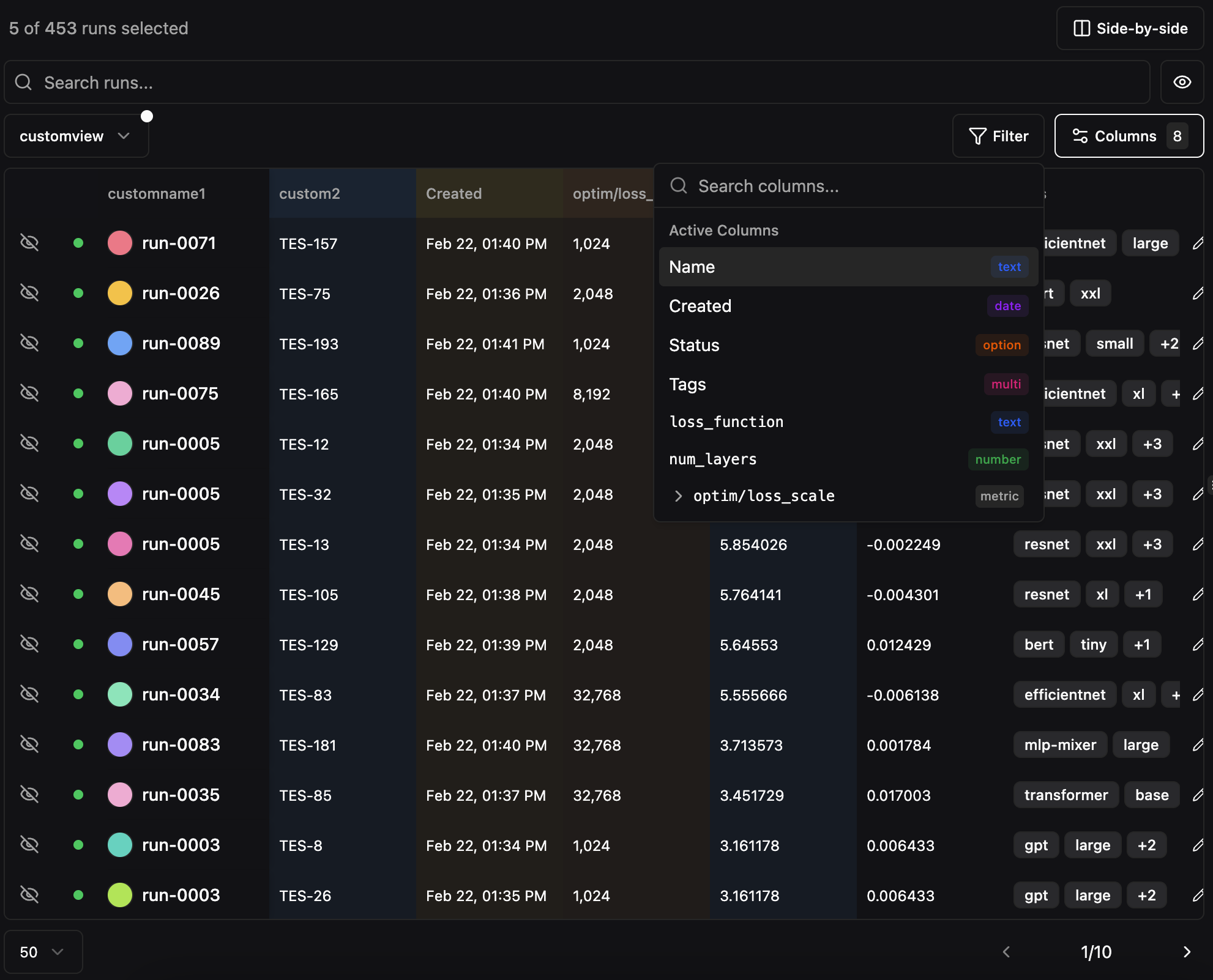Click pencil edit icon on run-0045 row
The image size is (1213, 980).
(x=1198, y=594)
